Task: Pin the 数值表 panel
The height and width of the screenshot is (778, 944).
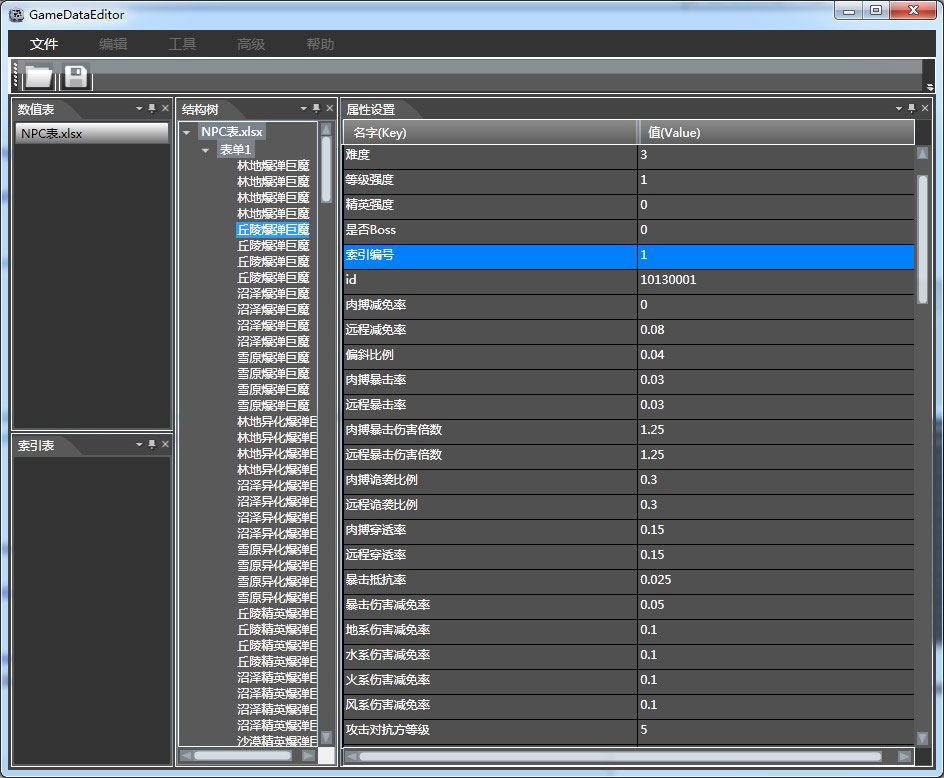Action: pos(152,108)
